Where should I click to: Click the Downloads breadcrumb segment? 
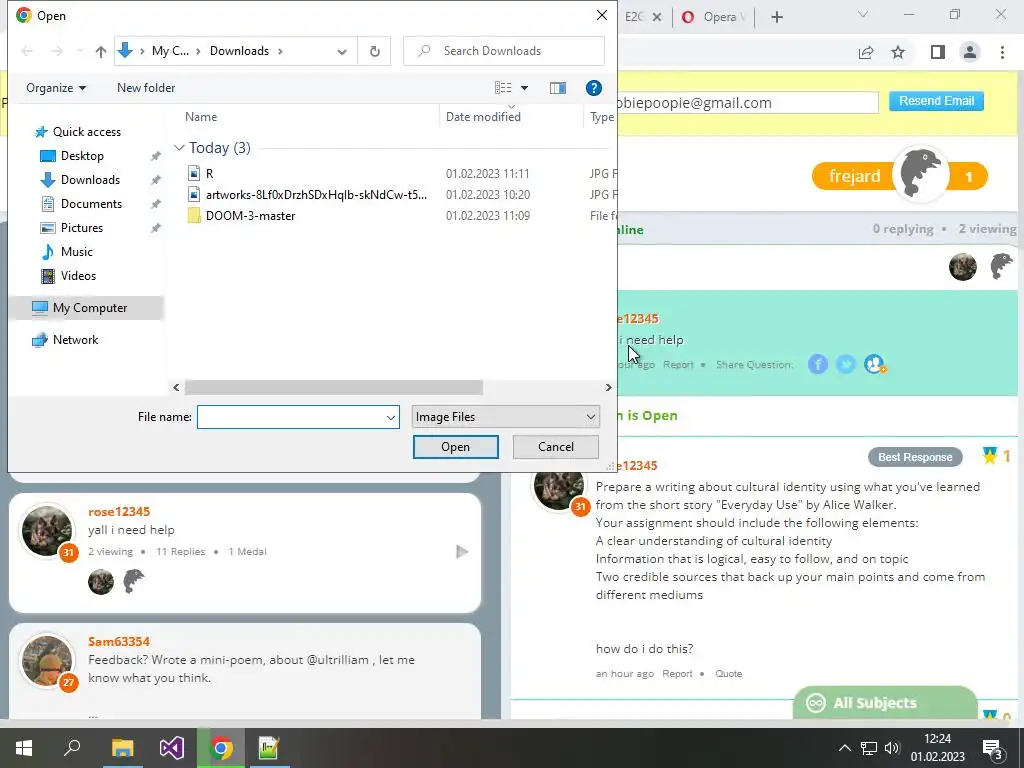click(x=239, y=51)
